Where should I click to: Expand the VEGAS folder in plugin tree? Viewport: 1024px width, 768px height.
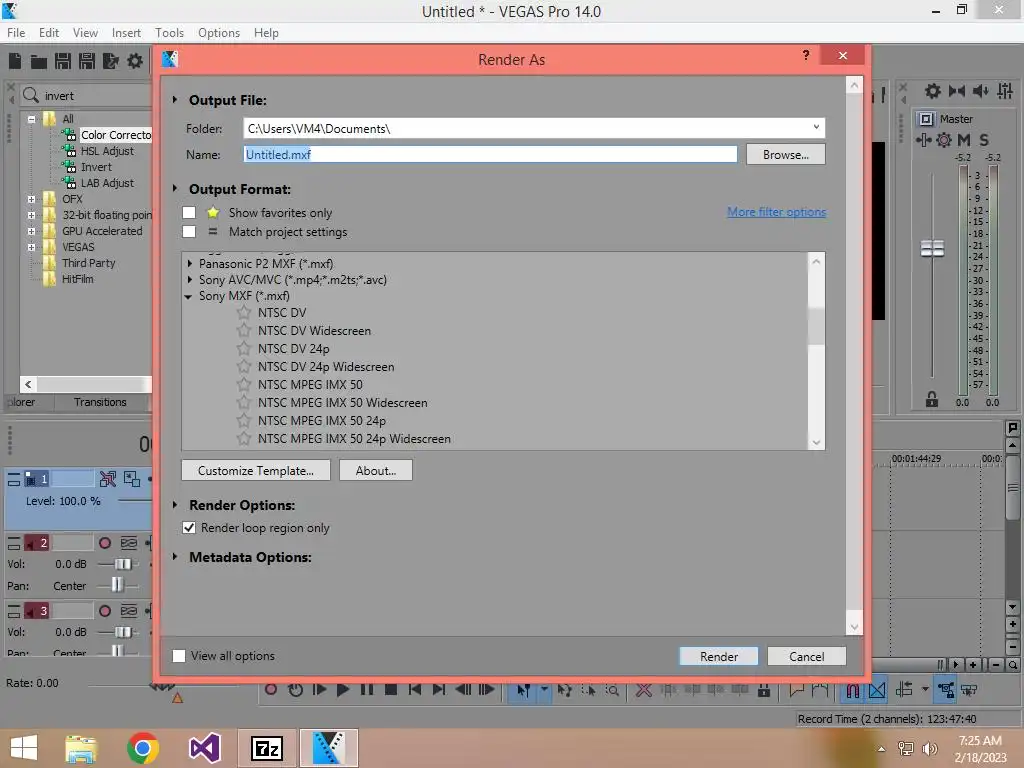pyautogui.click(x=31, y=248)
